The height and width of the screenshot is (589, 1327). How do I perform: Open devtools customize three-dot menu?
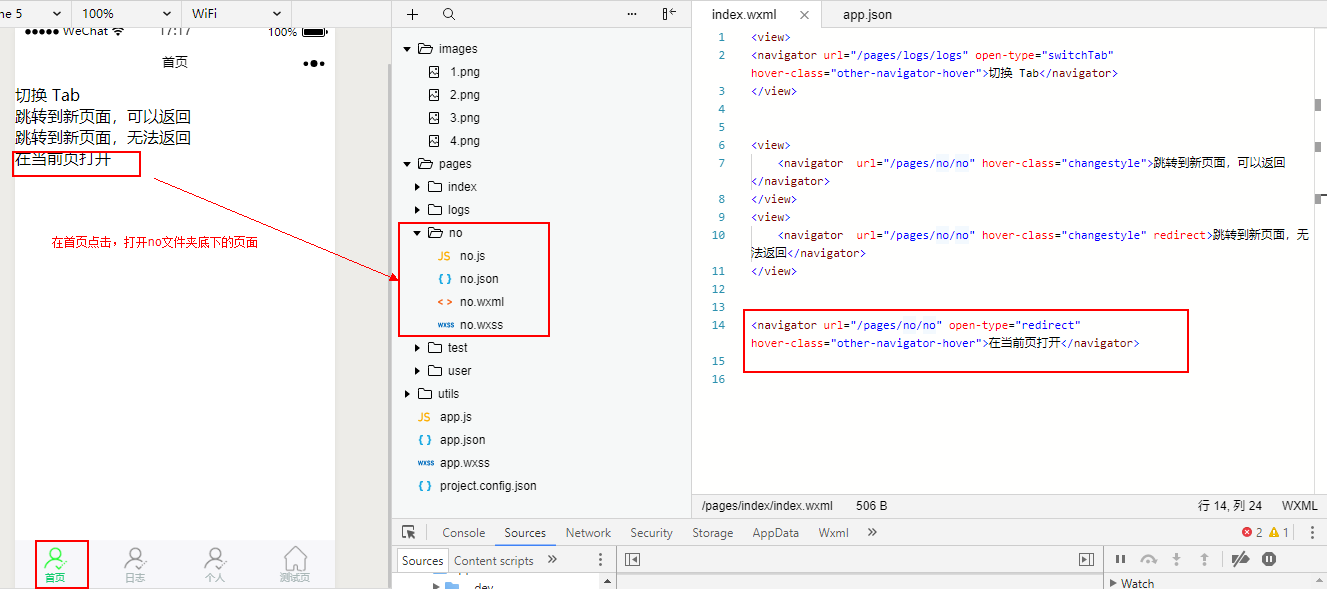(1310, 533)
